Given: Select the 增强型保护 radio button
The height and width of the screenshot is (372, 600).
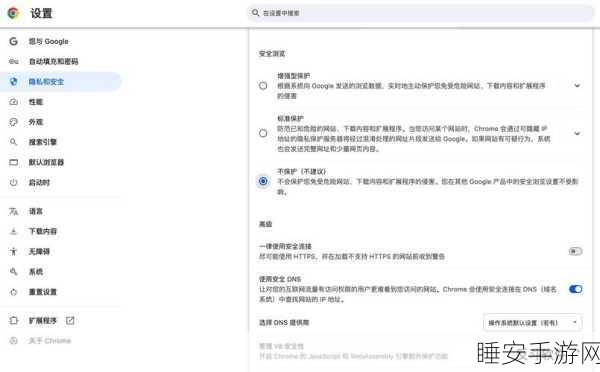Looking at the screenshot, I should click(x=263, y=86).
